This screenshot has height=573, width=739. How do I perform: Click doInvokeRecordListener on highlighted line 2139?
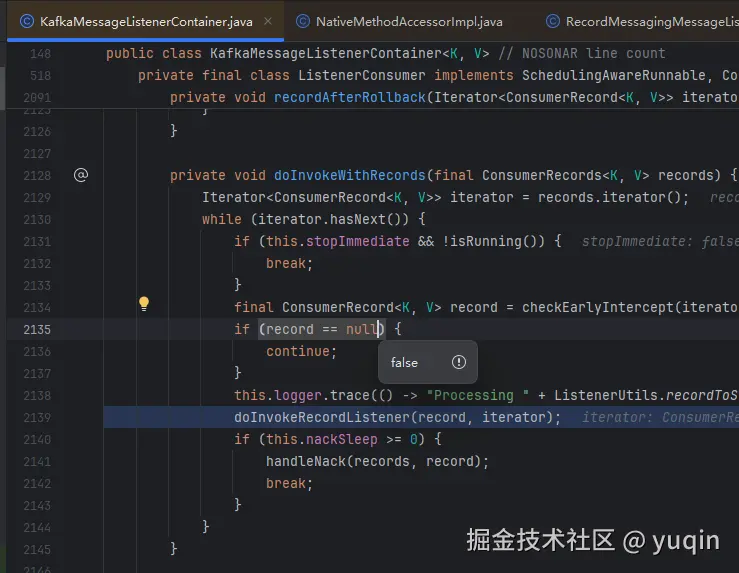[322, 417]
